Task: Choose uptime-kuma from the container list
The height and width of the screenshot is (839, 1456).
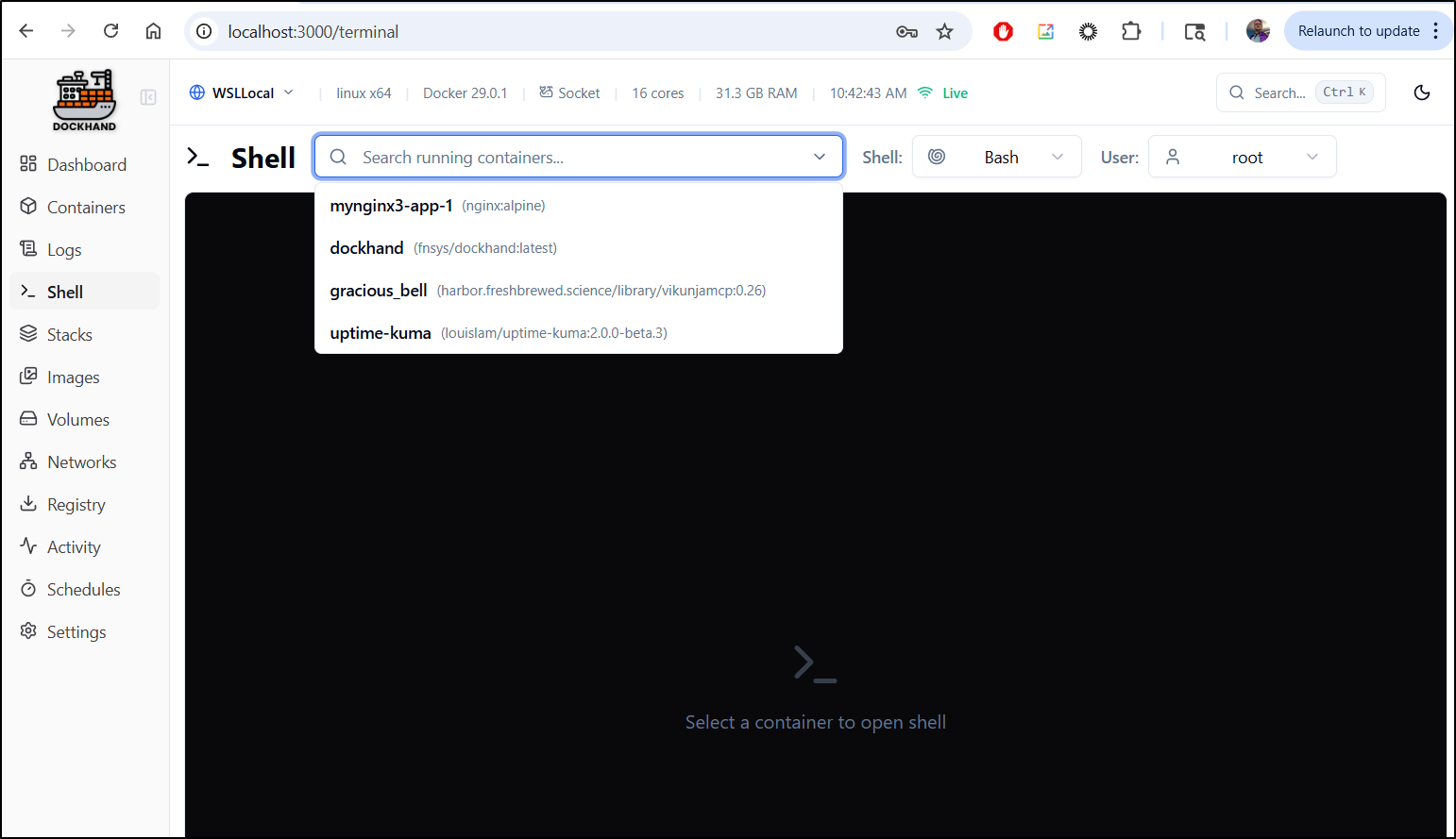Action: tap(381, 333)
